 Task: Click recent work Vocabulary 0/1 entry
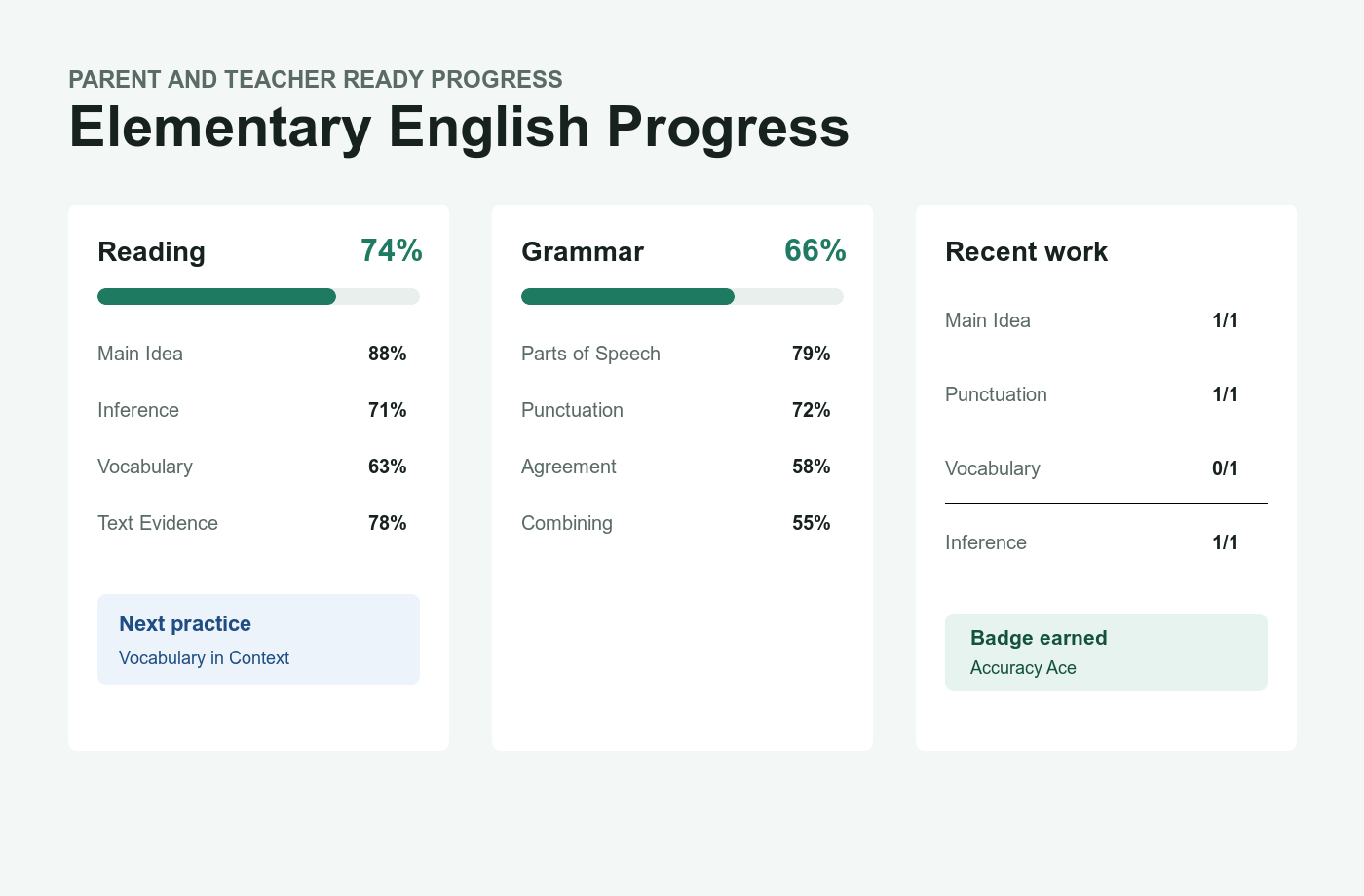point(1106,468)
